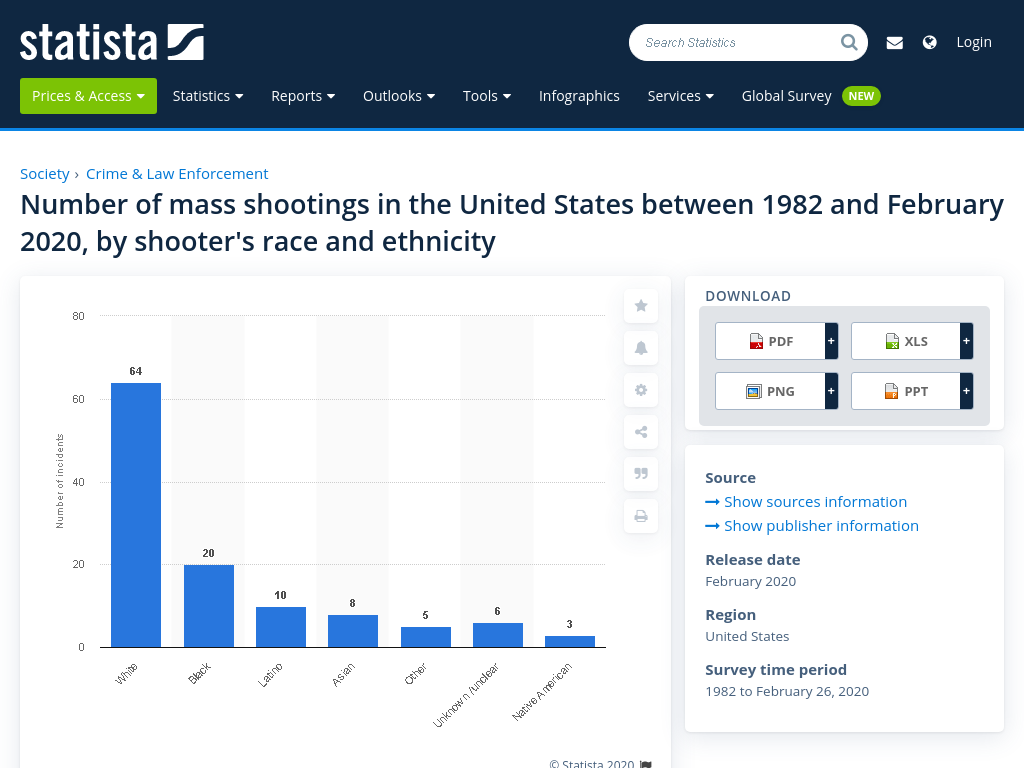
Task: Click the flag icon near copyright
Action: (646, 764)
